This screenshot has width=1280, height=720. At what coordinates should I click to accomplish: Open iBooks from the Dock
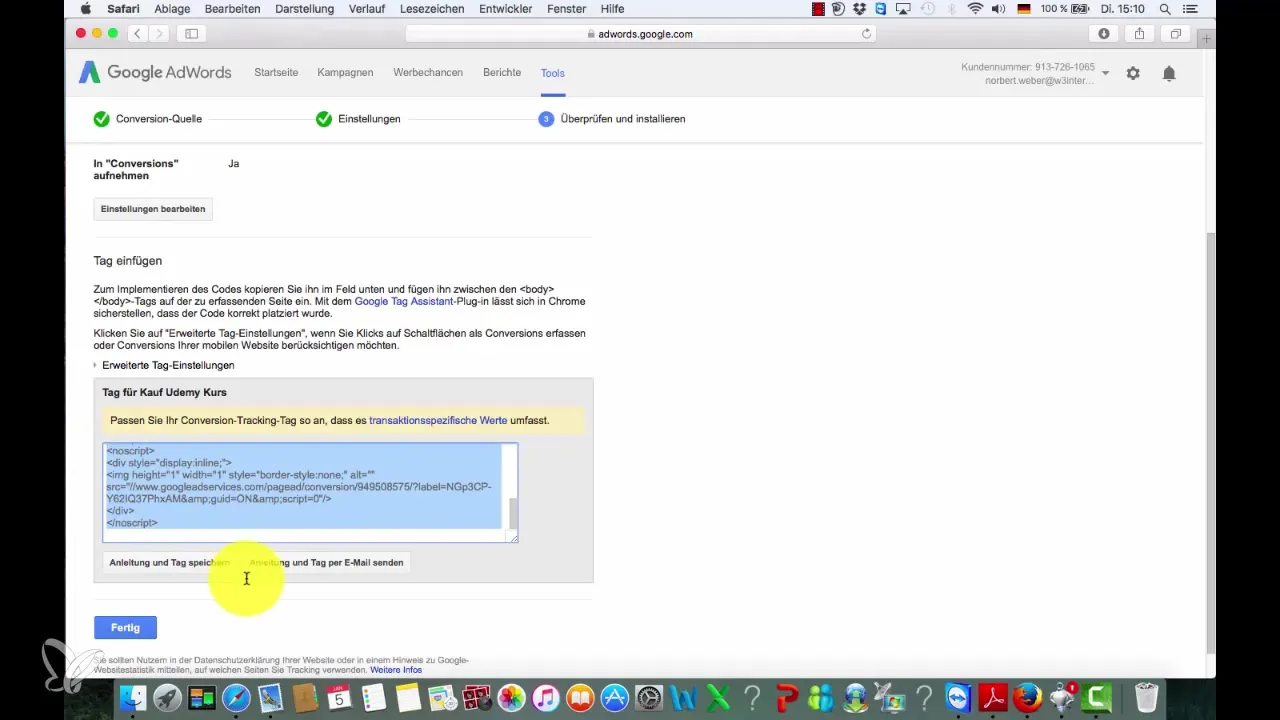(580, 698)
